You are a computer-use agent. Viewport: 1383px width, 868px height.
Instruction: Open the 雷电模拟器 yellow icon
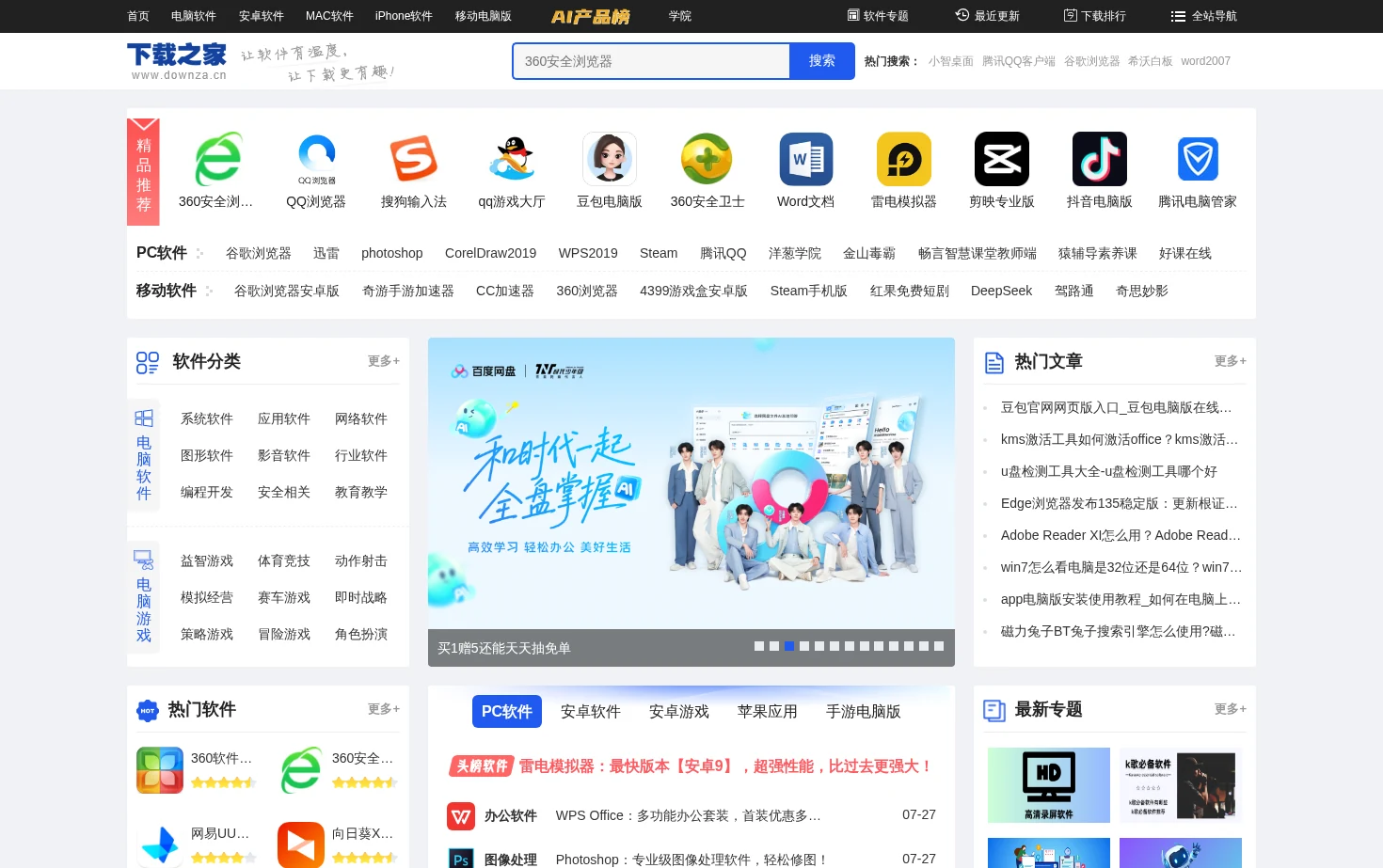coord(903,159)
